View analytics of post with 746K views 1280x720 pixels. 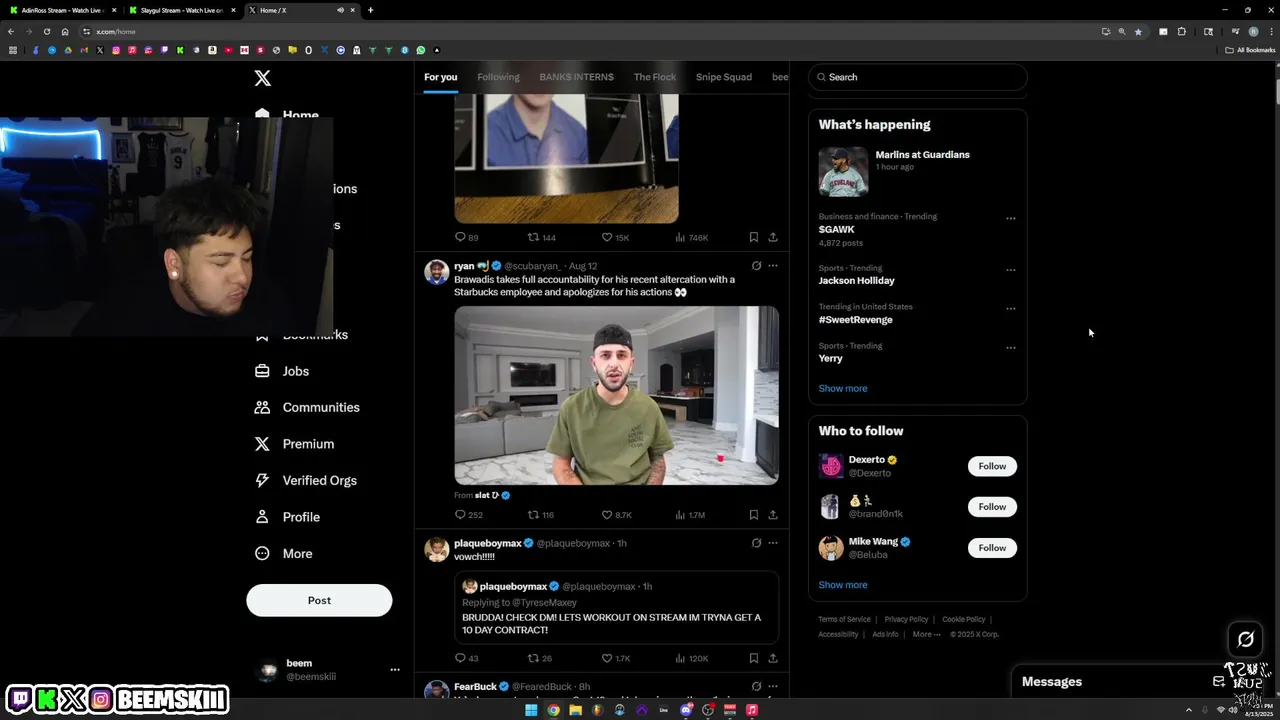point(692,237)
